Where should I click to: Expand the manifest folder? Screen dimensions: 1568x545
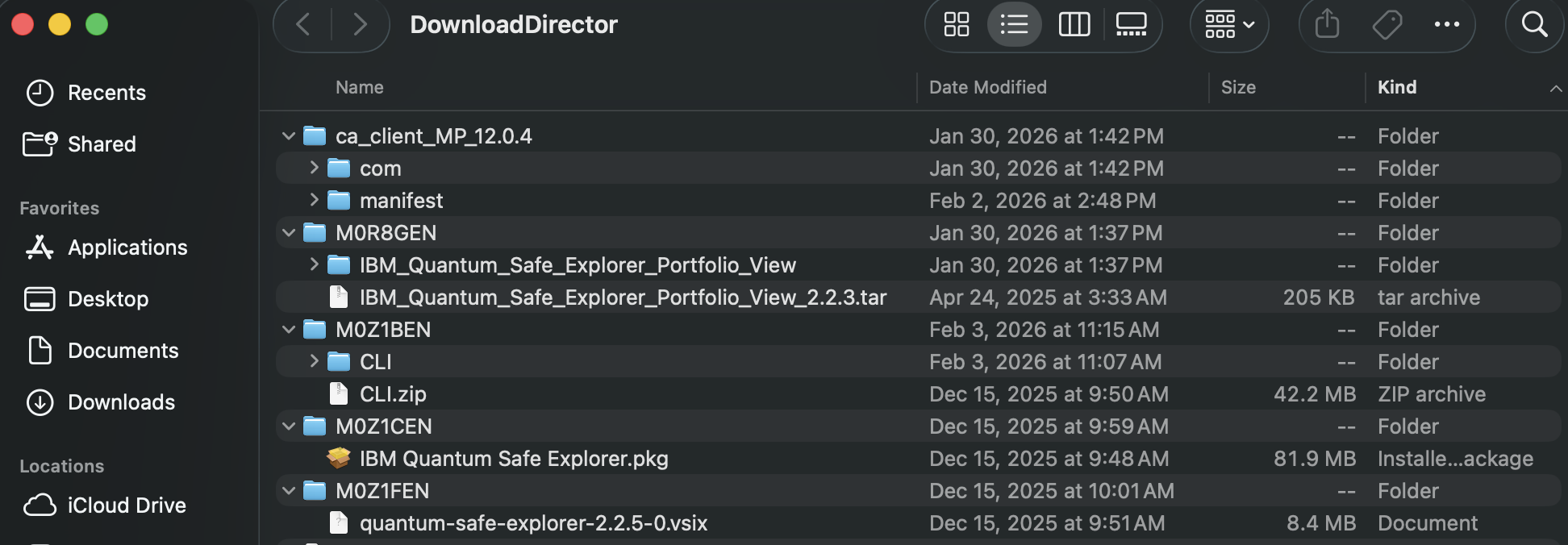pos(315,200)
